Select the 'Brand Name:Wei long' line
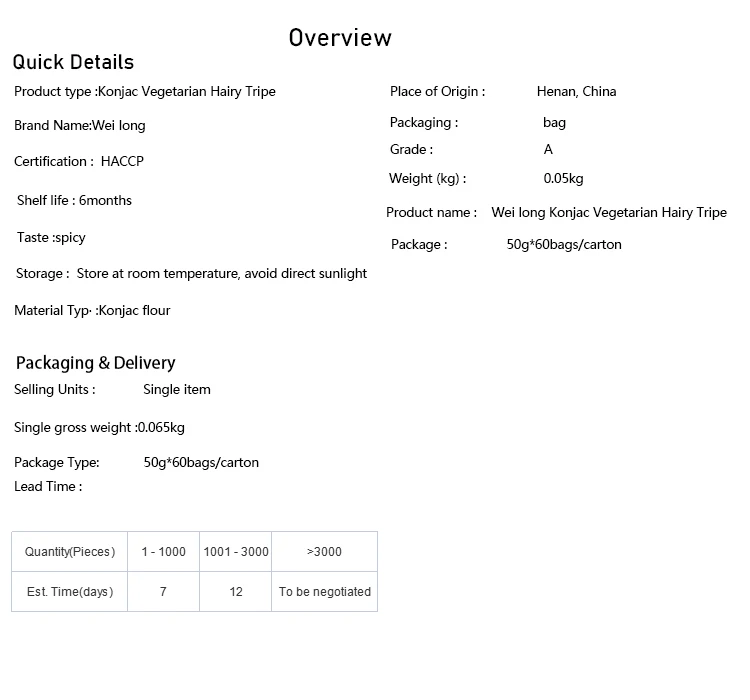 80,125
